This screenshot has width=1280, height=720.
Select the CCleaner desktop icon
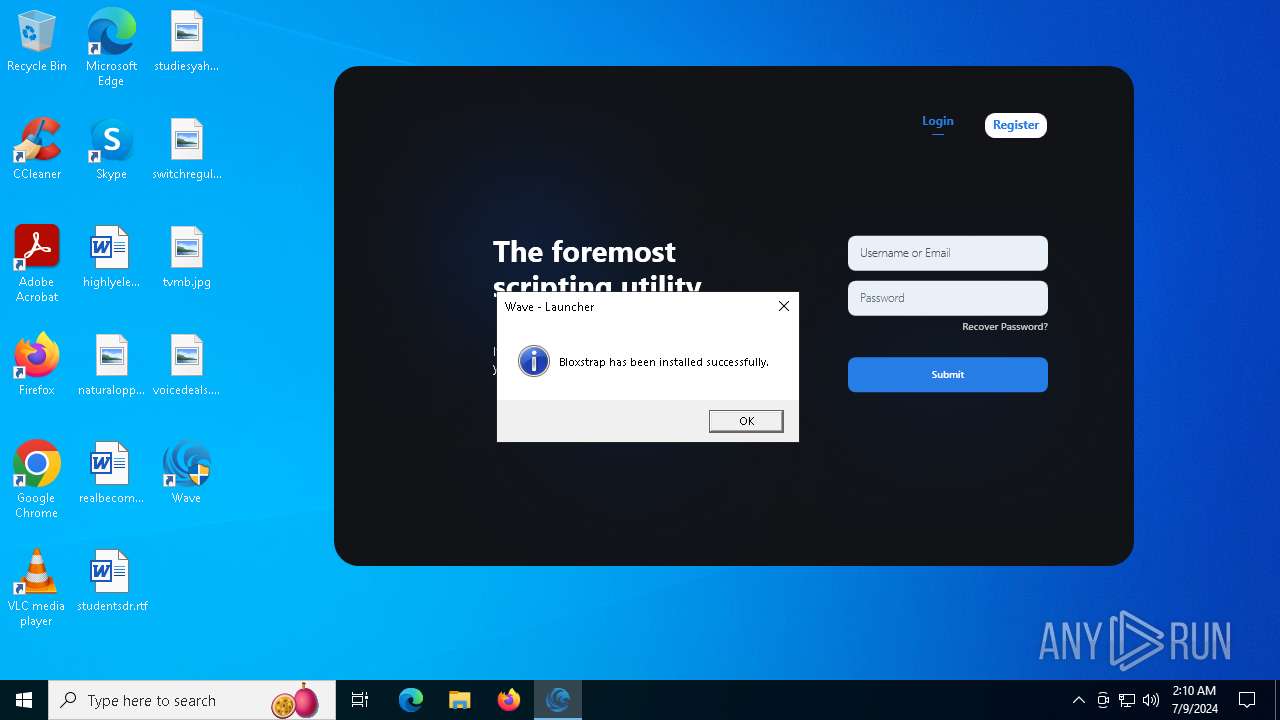(37, 150)
